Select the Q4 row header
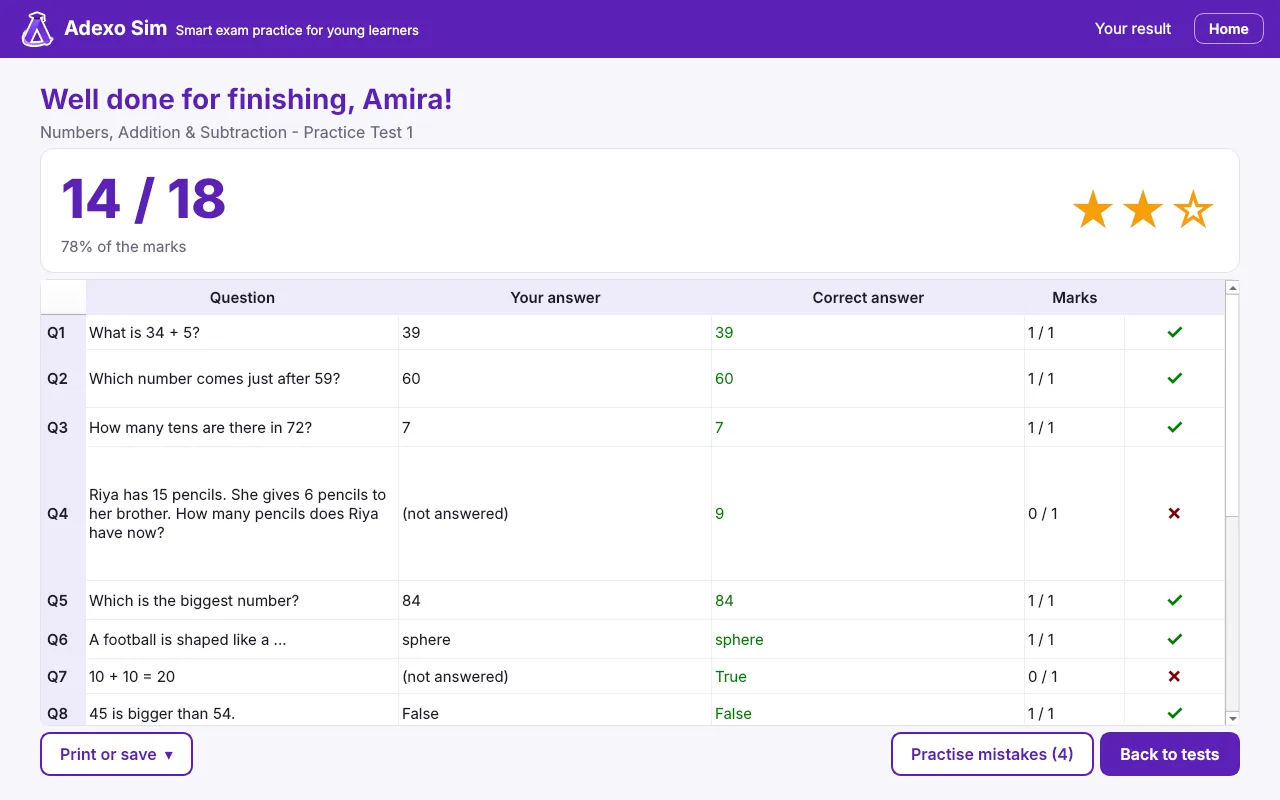The image size is (1280, 800). [x=63, y=513]
